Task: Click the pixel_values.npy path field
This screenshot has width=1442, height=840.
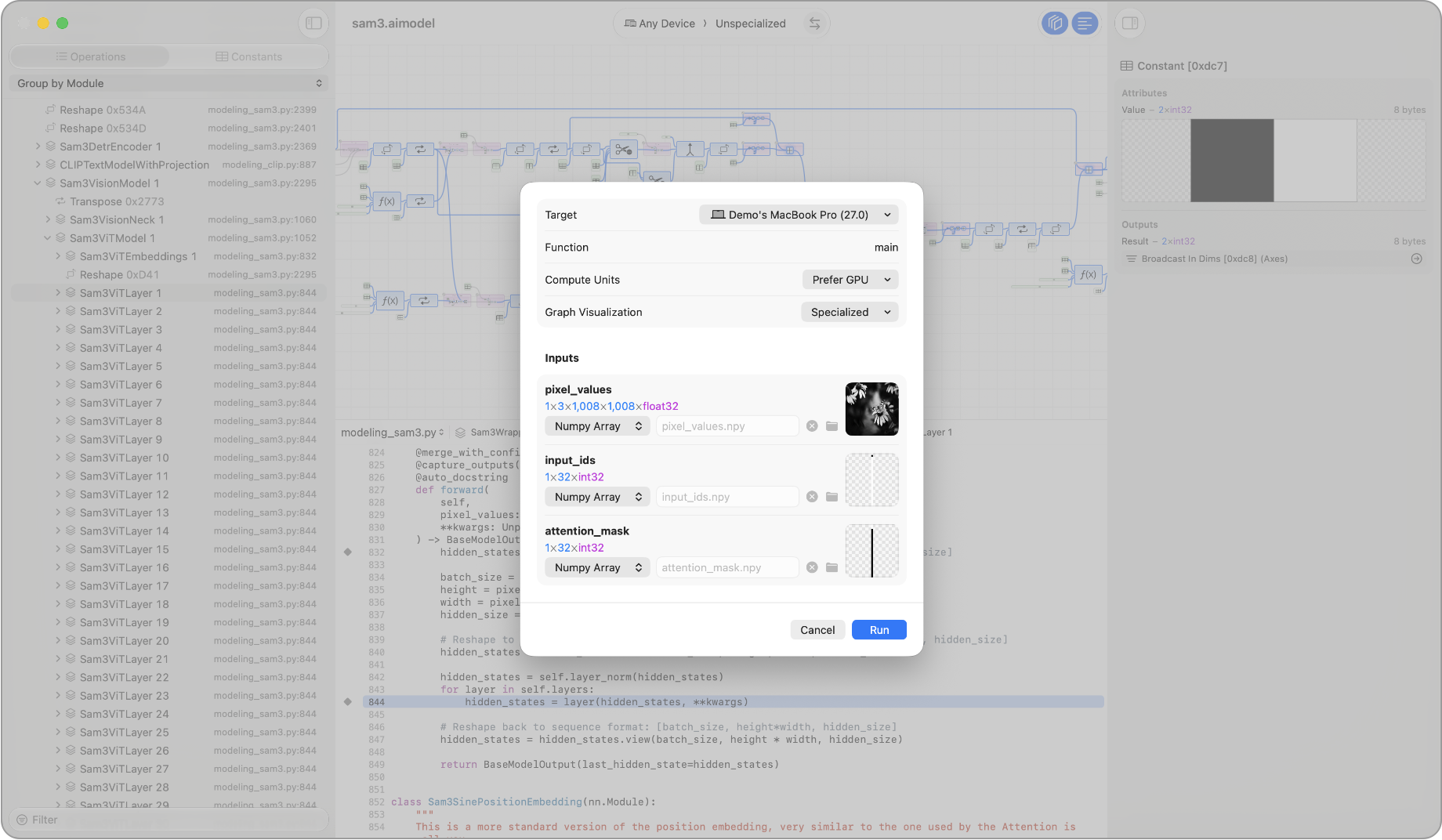Action: 726,426
